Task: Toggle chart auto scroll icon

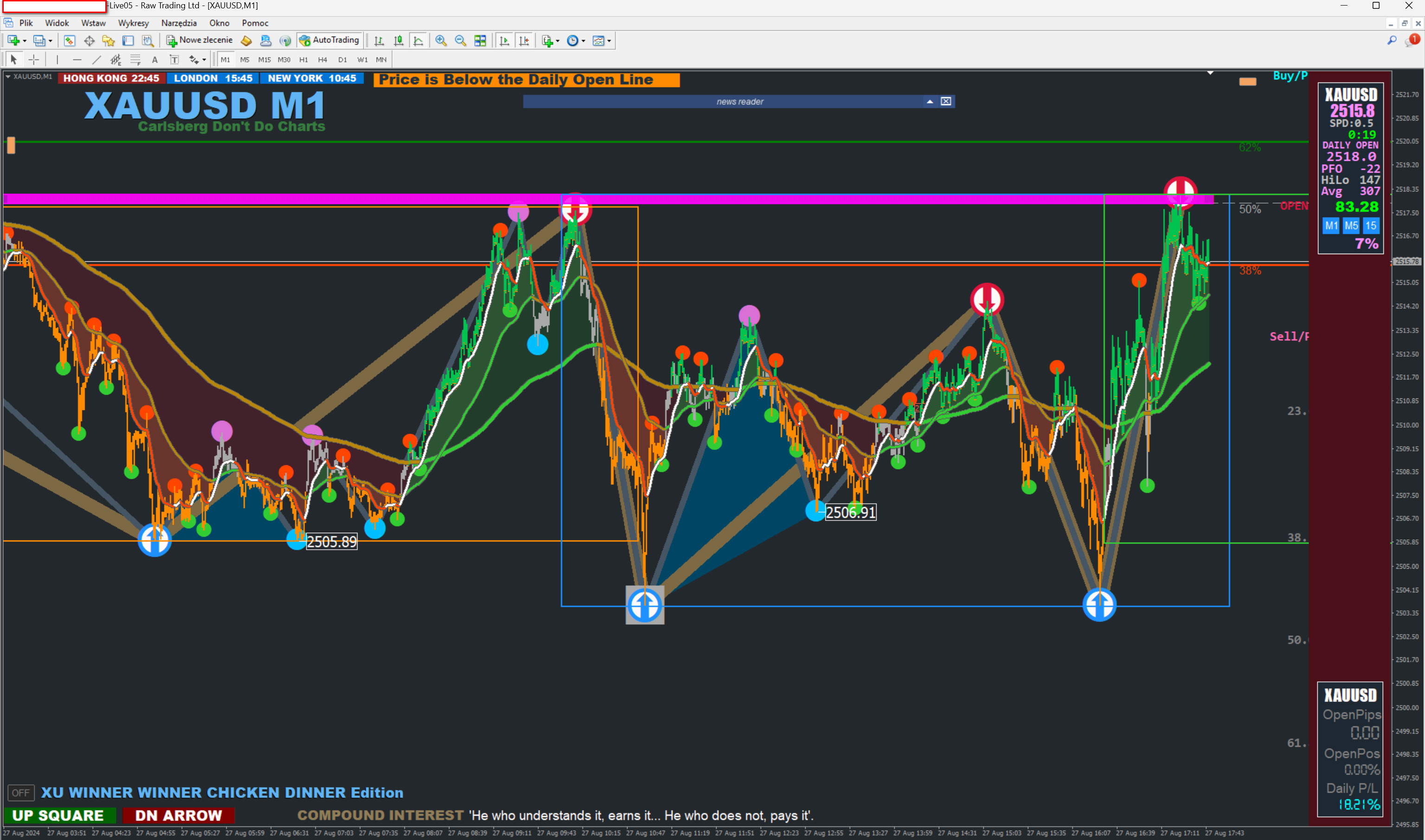Action: (504, 41)
